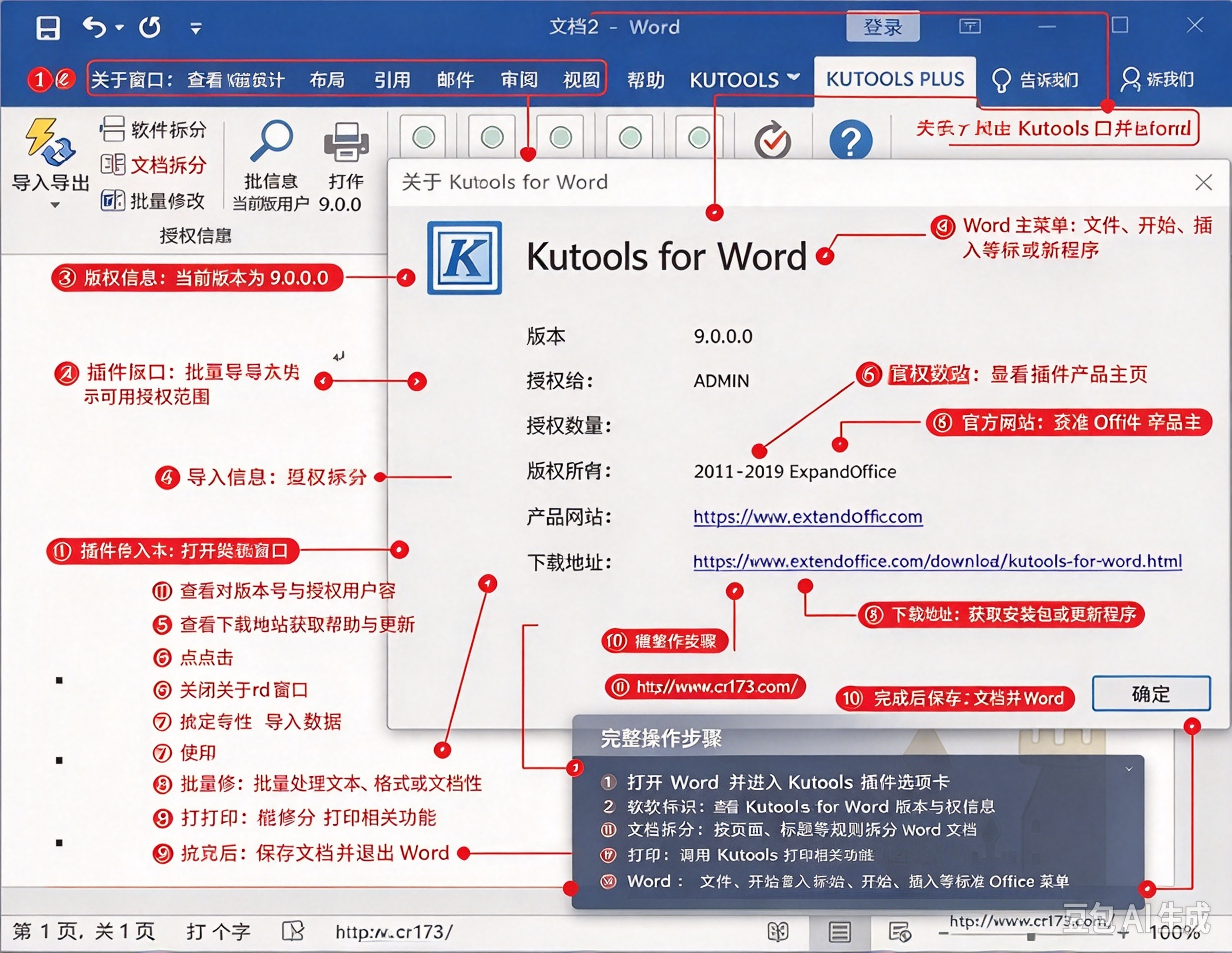Screen dimensions: 1232x953
Task: Click the Save icon in the title bar
Action: pos(48,28)
